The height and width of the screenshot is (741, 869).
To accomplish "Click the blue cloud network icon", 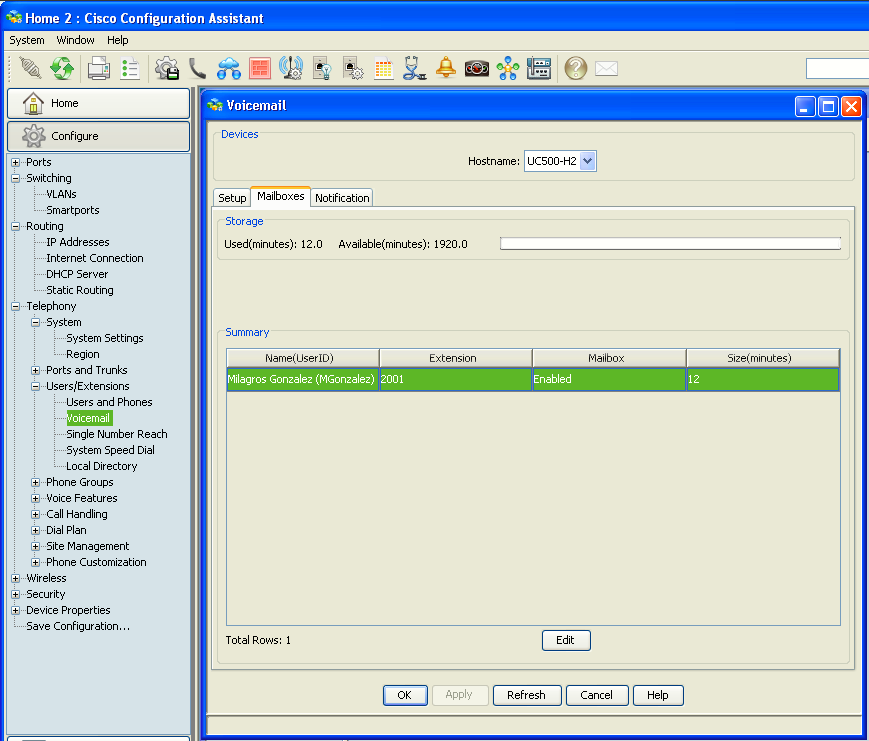I will pyautogui.click(x=229, y=68).
